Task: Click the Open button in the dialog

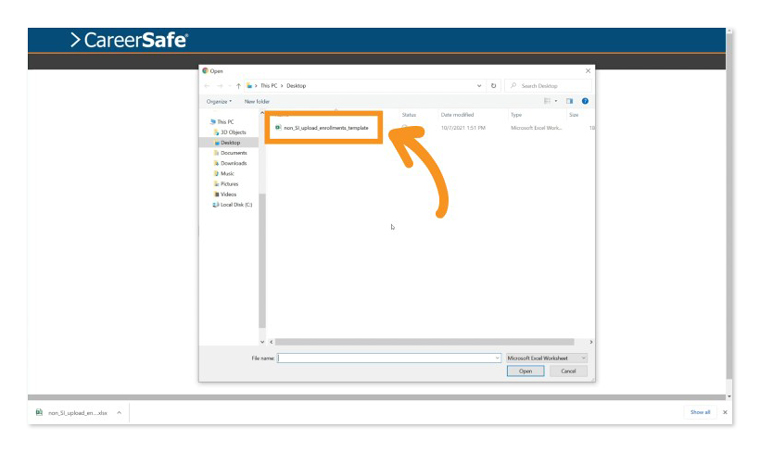Action: pos(525,371)
